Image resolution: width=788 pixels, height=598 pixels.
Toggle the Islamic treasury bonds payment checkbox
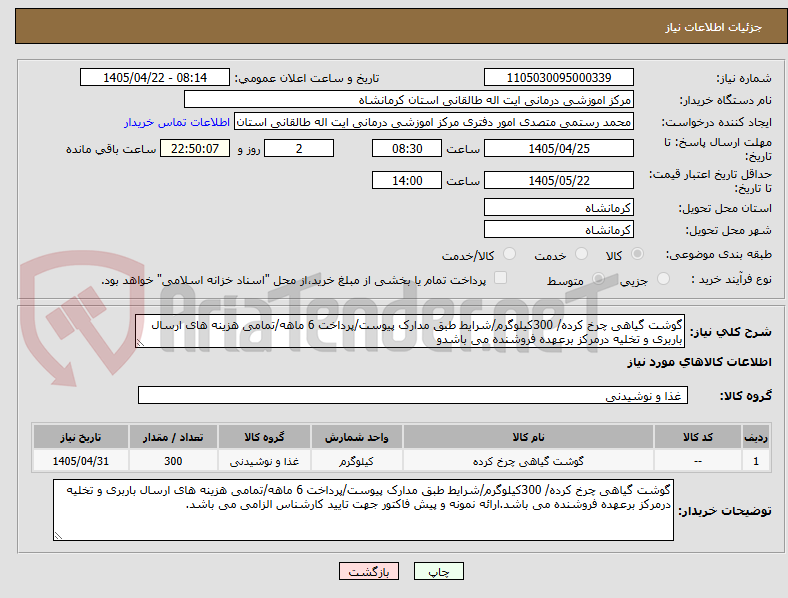501,278
